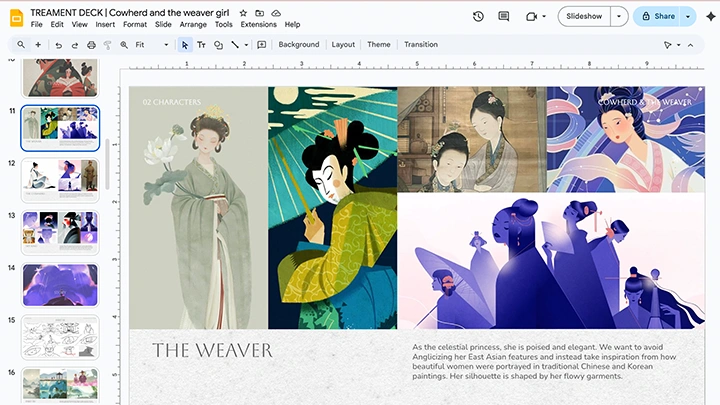
Task: Add new slide plus icon
Action: (x=38, y=45)
